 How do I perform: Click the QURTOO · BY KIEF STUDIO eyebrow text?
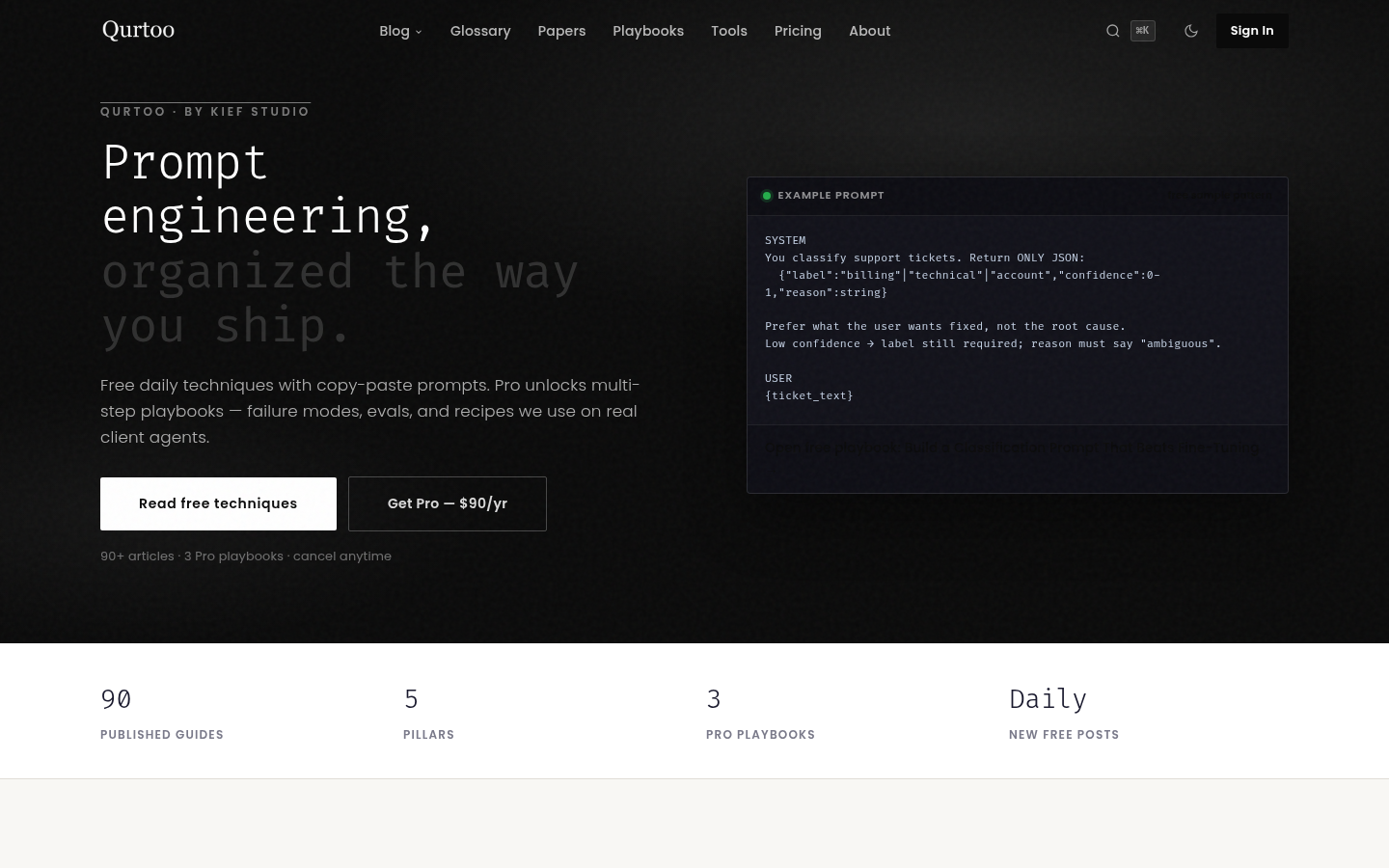205,112
